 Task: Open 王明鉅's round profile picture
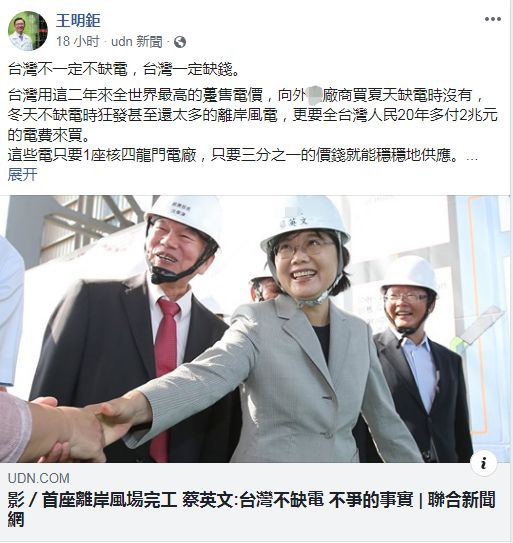pyautogui.click(x=28, y=31)
